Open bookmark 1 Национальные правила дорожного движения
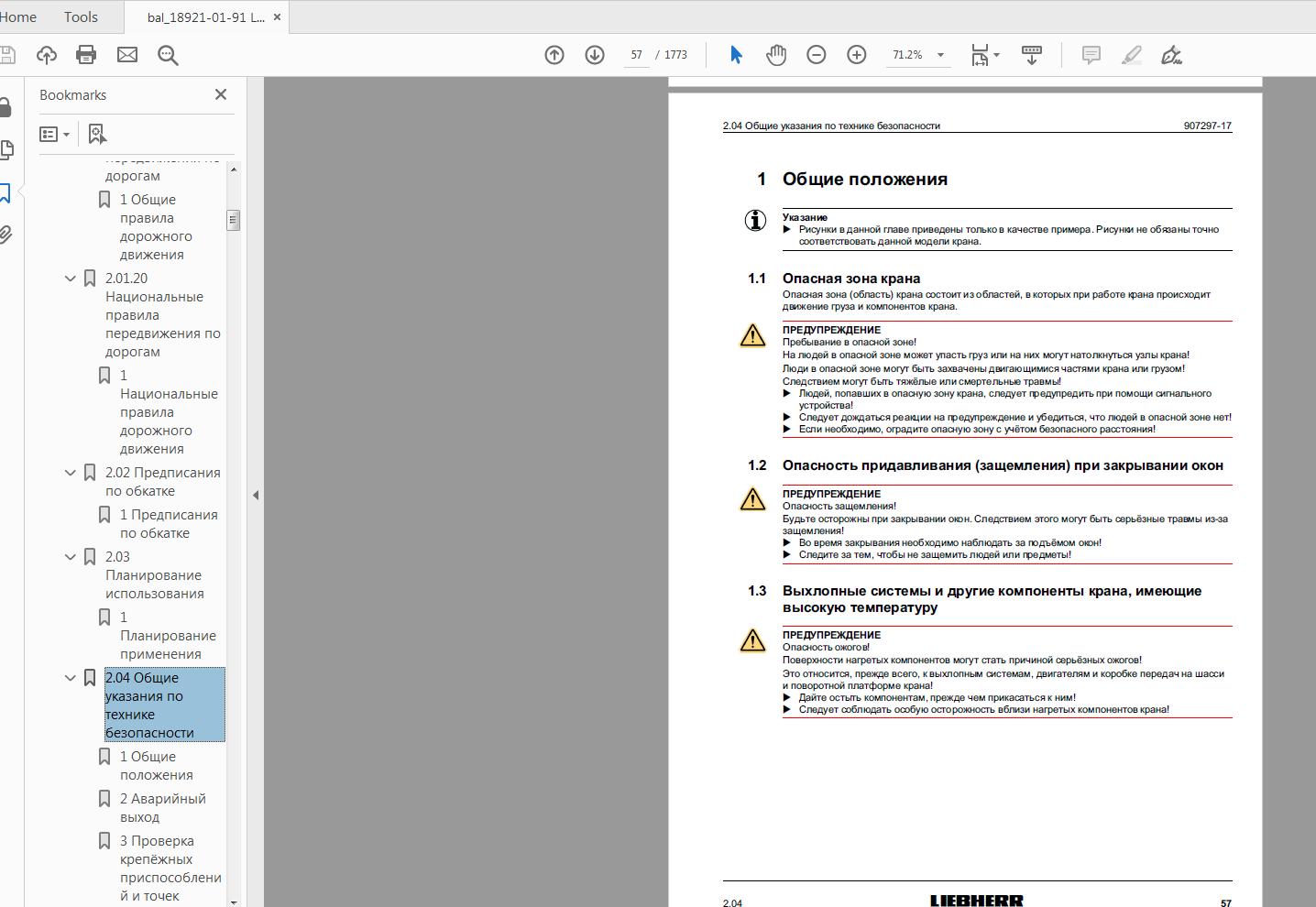Viewport: 1316px width, 907px height. pyautogui.click(x=169, y=412)
